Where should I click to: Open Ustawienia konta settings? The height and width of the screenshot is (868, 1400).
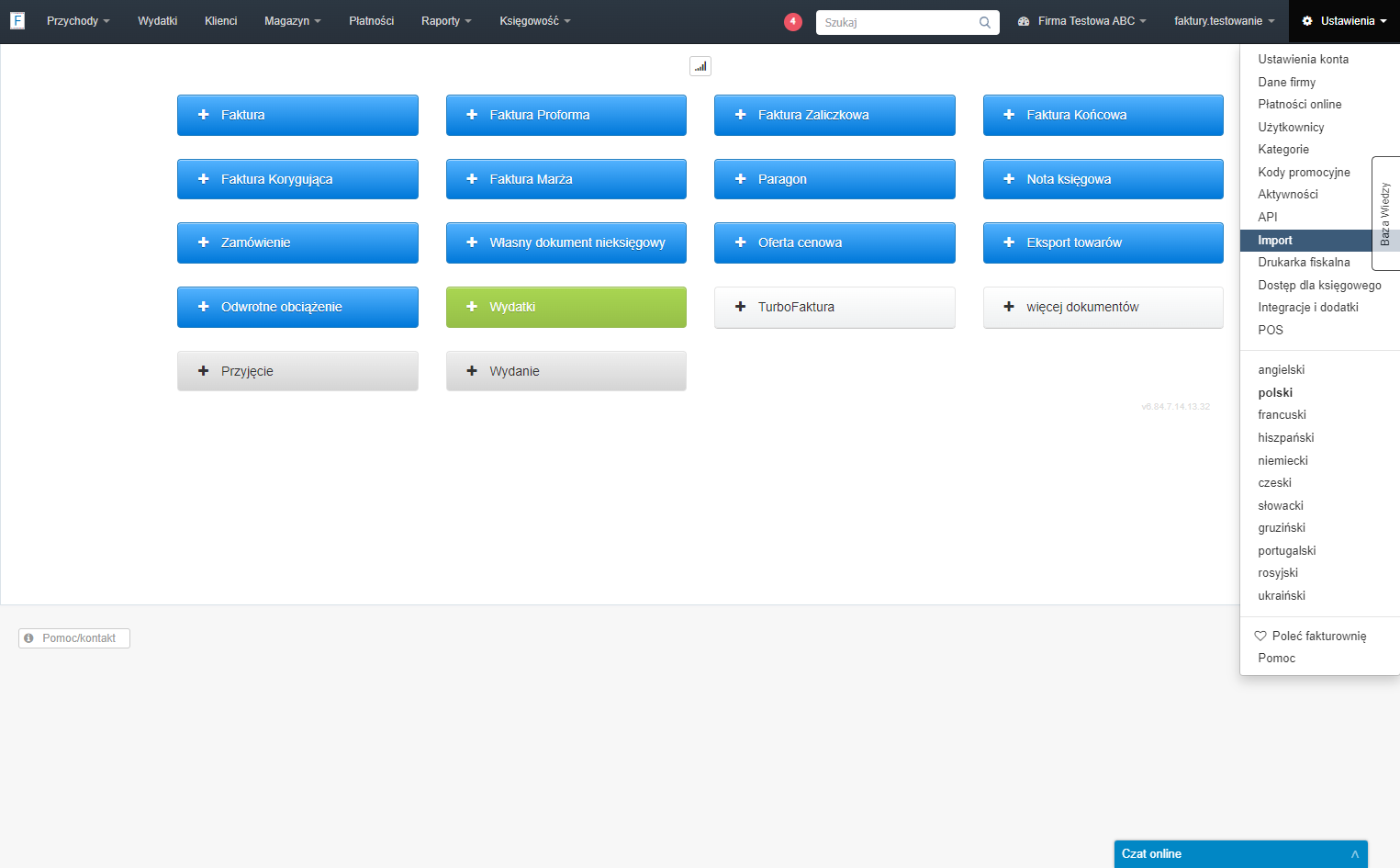pyautogui.click(x=1304, y=60)
